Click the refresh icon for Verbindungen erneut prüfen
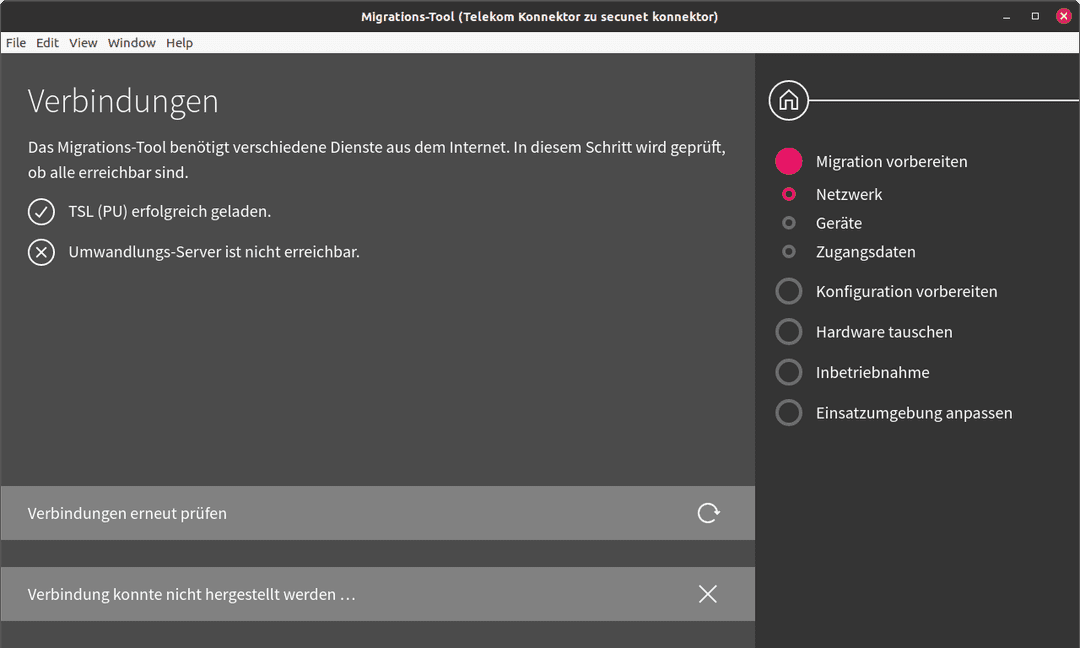This screenshot has height=648, width=1080. [708, 513]
